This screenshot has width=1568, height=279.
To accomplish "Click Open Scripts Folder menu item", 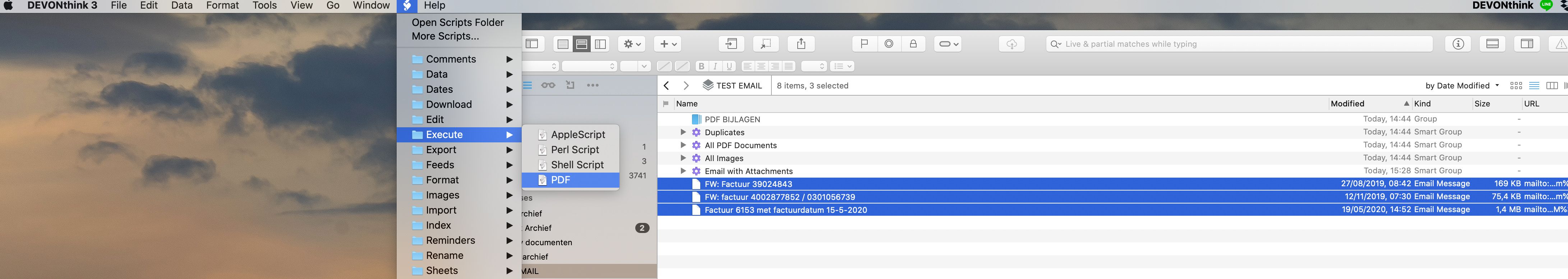I will (x=458, y=23).
